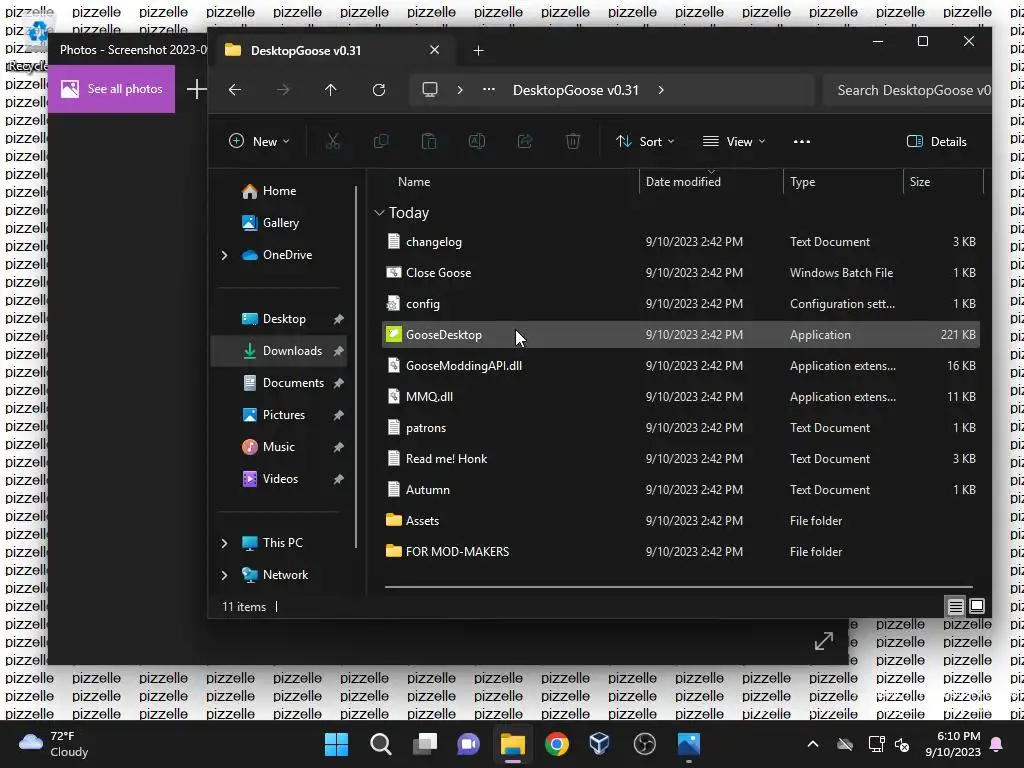
Task: Open Gallery in navigation pane
Action: click(x=281, y=223)
